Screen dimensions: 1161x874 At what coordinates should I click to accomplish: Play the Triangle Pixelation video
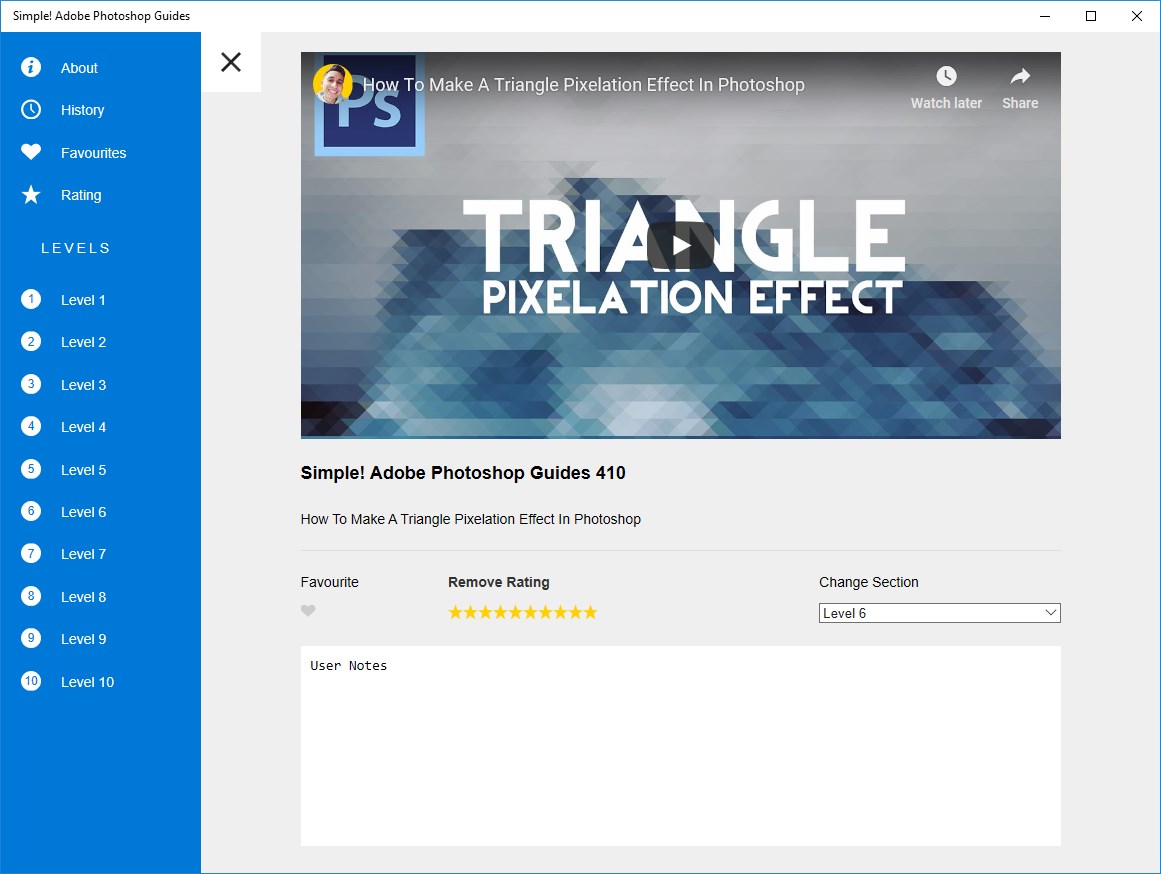coord(680,245)
